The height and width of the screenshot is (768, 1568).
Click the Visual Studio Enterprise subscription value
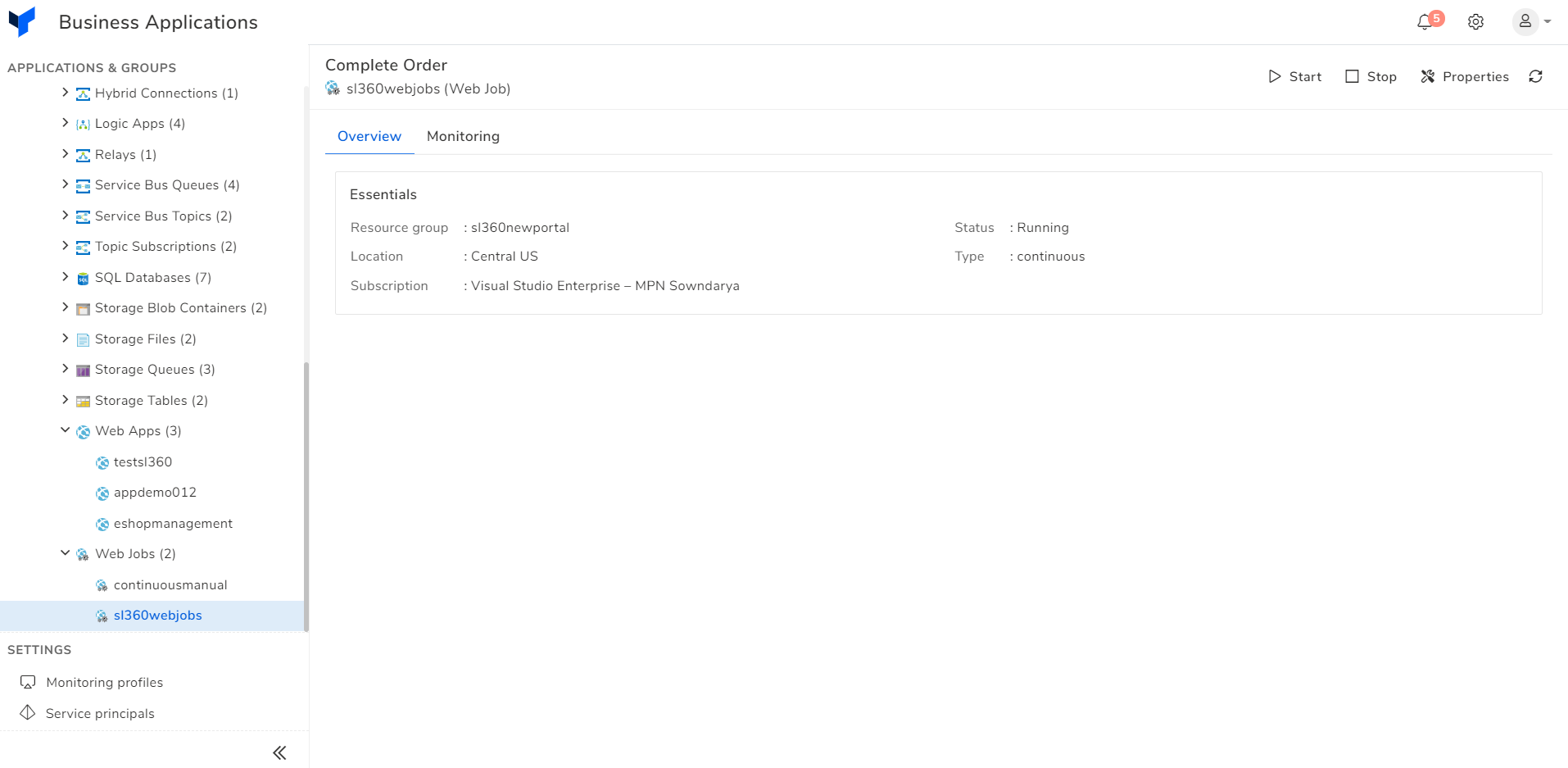point(605,285)
